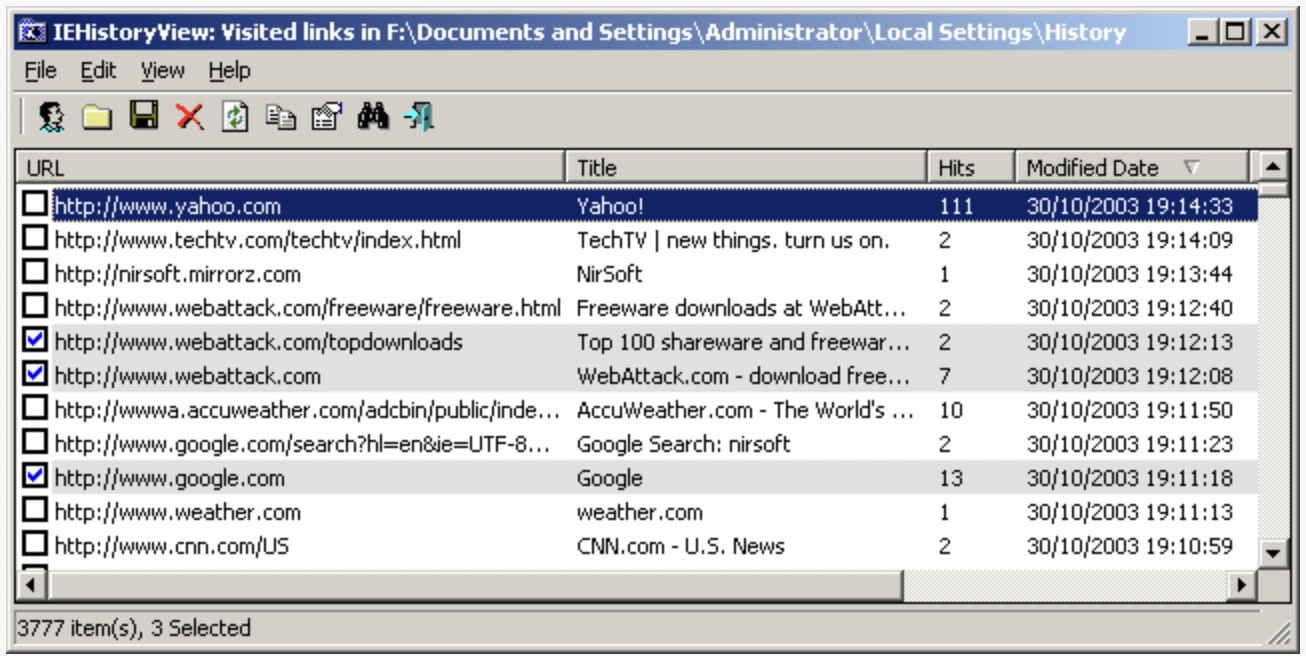
Task: Check the box for http://www.yahoo.com
Action: pyautogui.click(x=36, y=204)
